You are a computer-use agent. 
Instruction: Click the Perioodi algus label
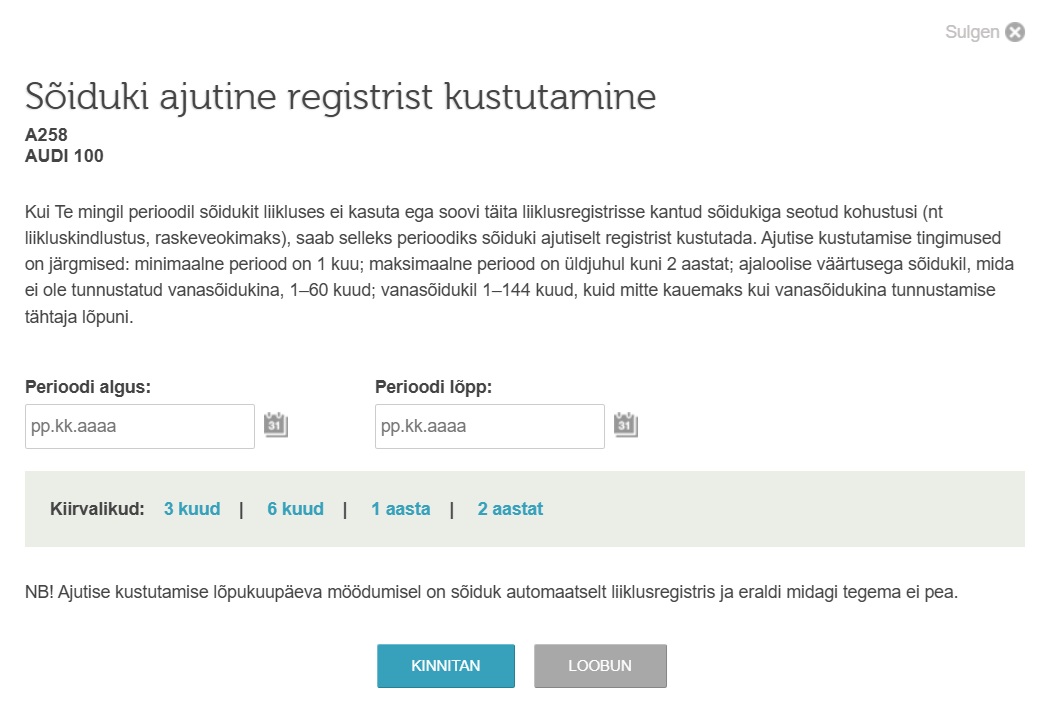pyautogui.click(x=88, y=386)
